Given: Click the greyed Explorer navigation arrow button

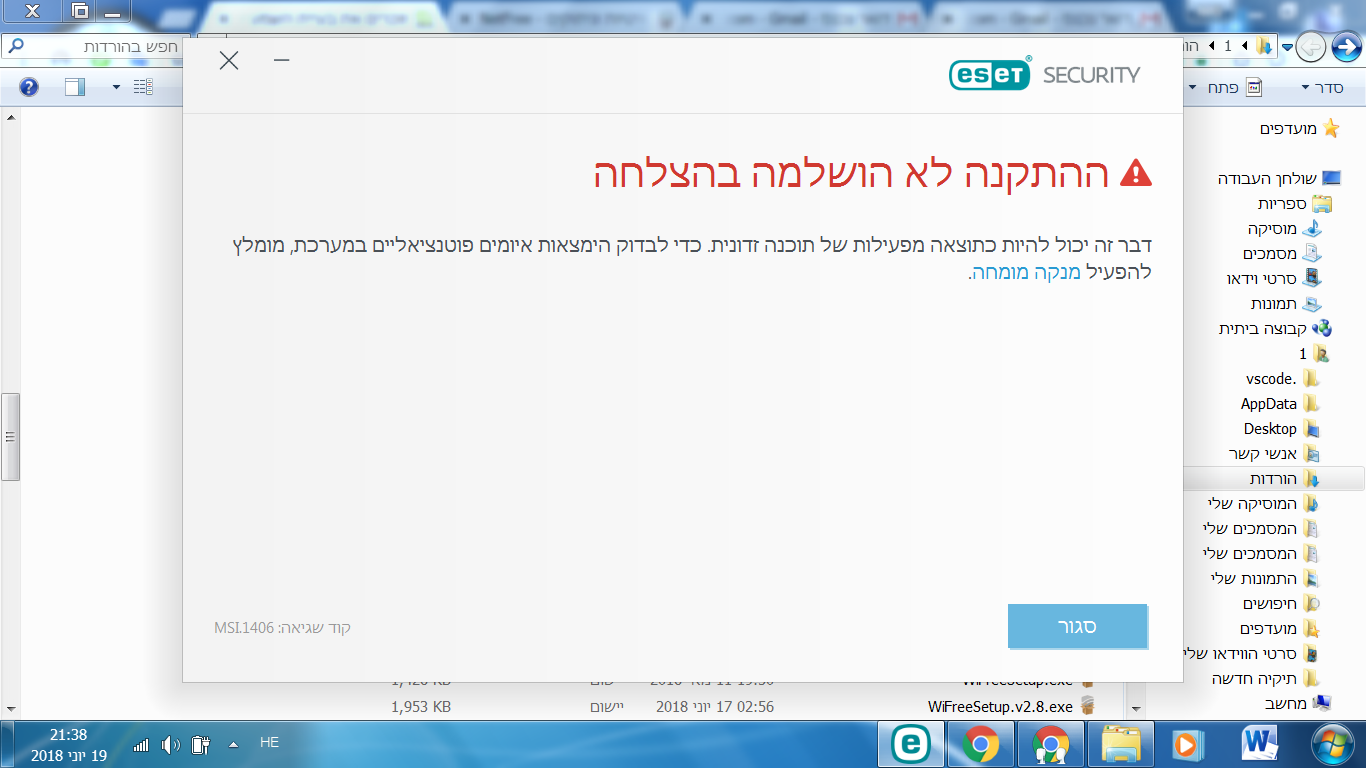Looking at the screenshot, I should click(x=1312, y=46).
